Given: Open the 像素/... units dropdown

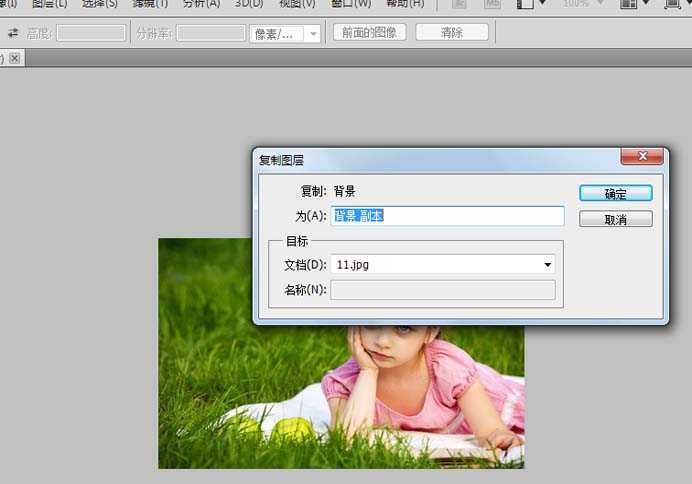Looking at the screenshot, I should pyautogui.click(x=284, y=34).
